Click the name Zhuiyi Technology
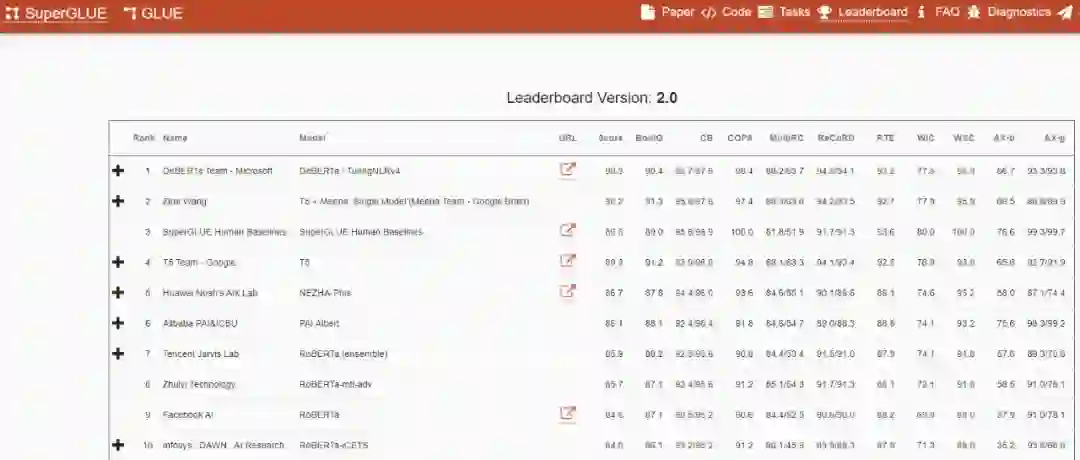1080x460 pixels. [x=199, y=384]
